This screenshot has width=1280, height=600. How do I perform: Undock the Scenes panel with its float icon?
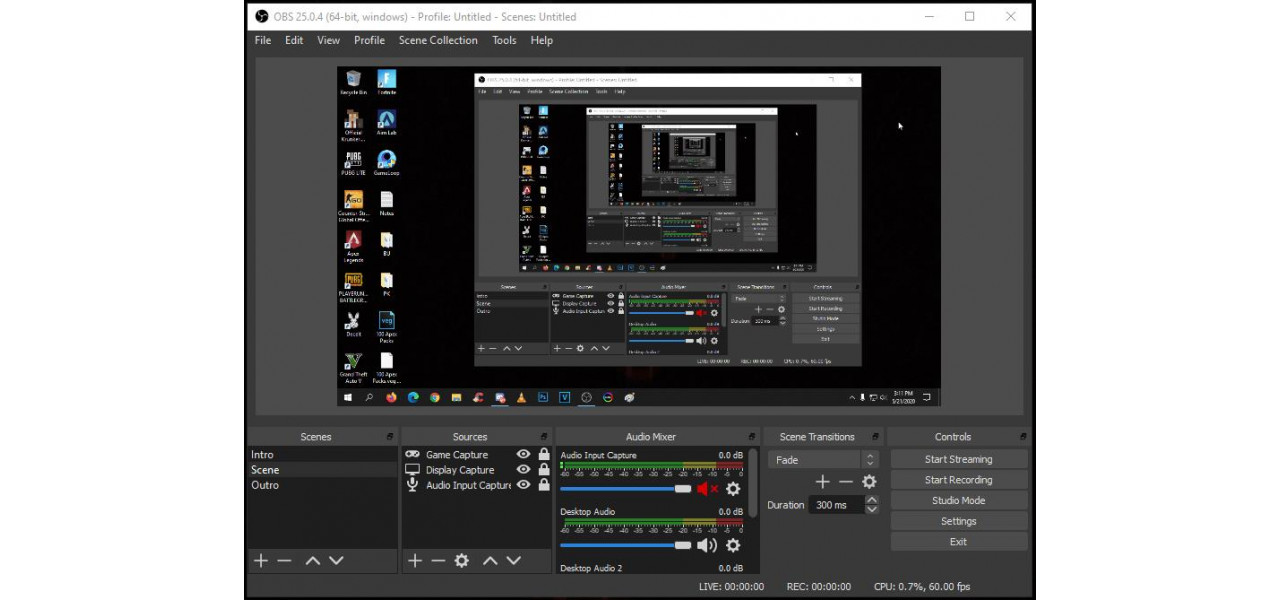point(390,437)
